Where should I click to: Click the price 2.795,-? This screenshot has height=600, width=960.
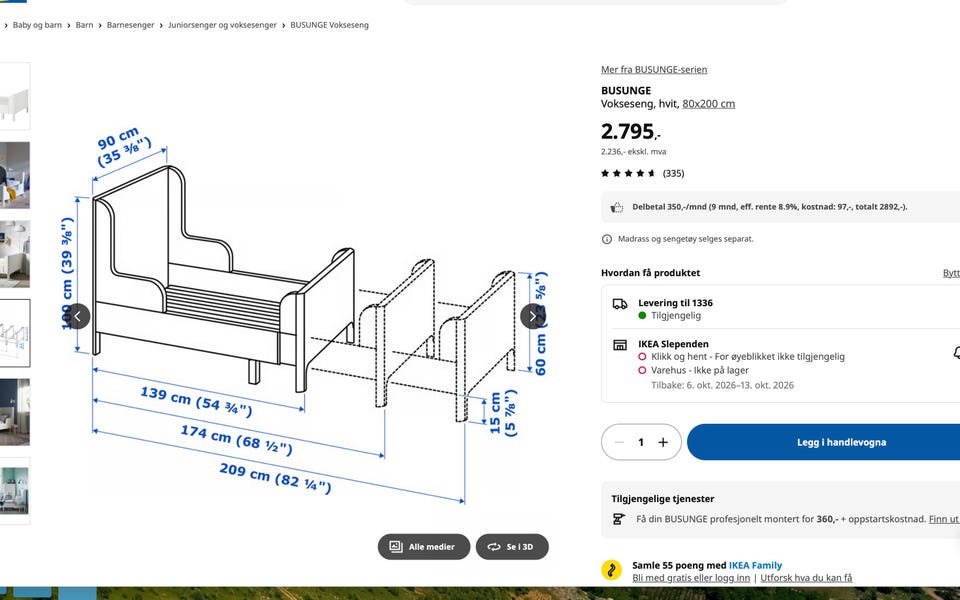pyautogui.click(x=631, y=131)
